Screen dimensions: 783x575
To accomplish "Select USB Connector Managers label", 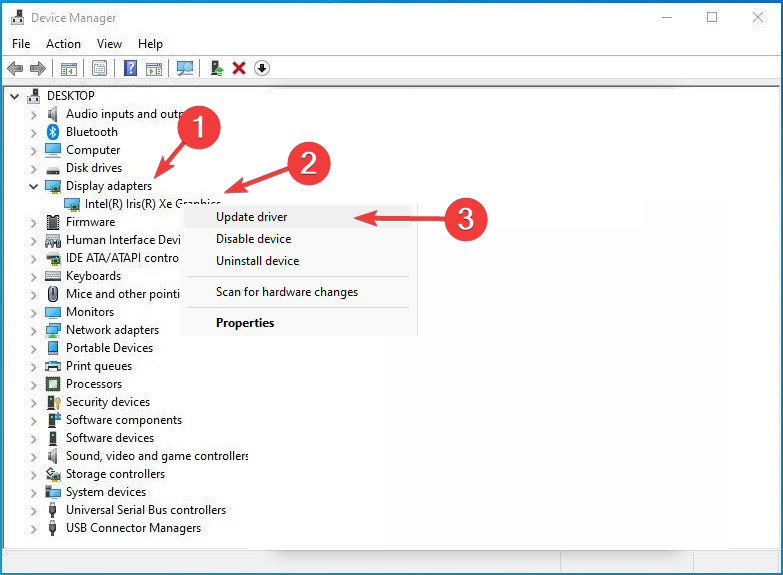I will point(133,528).
